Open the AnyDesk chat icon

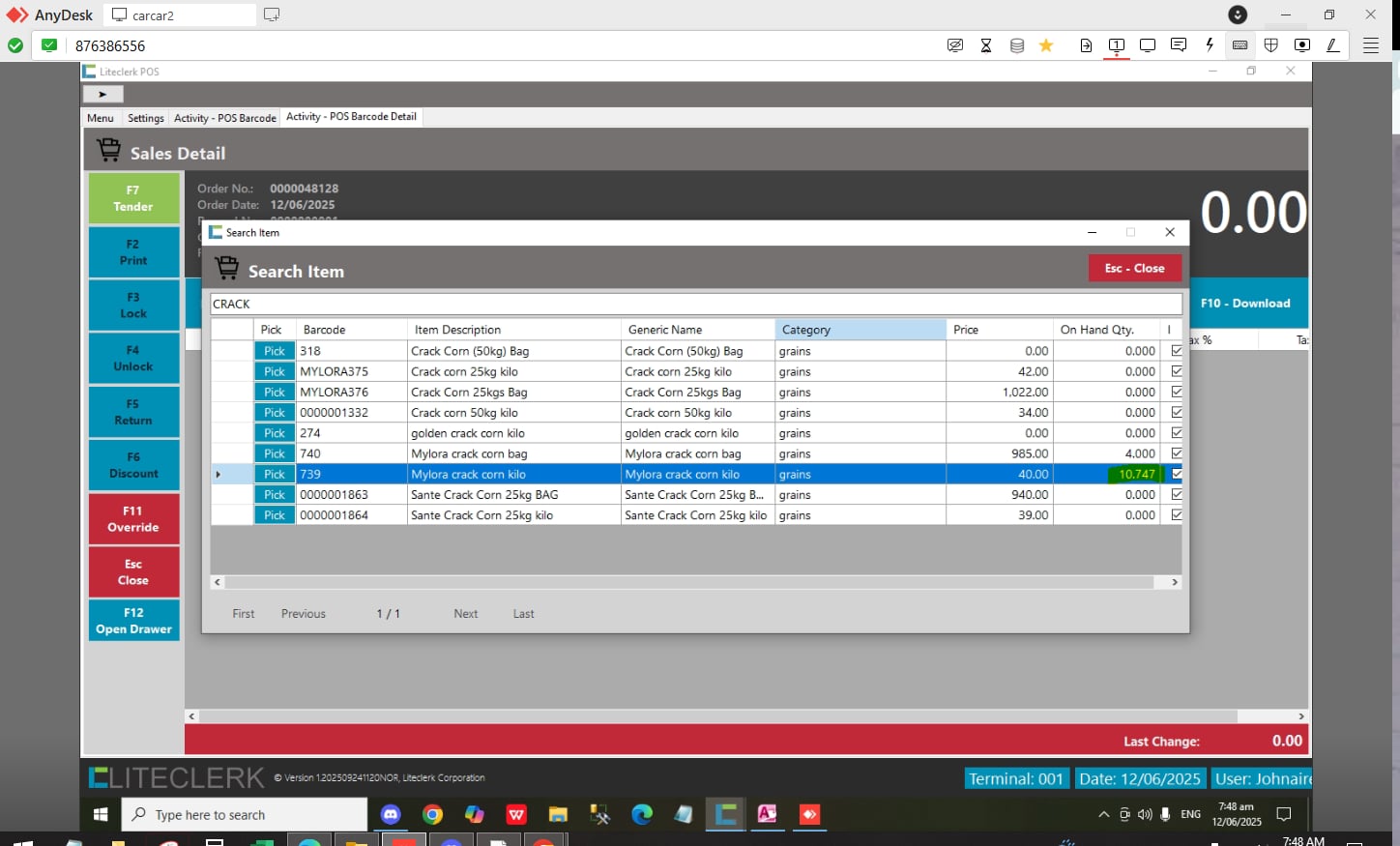pyautogui.click(x=1179, y=45)
